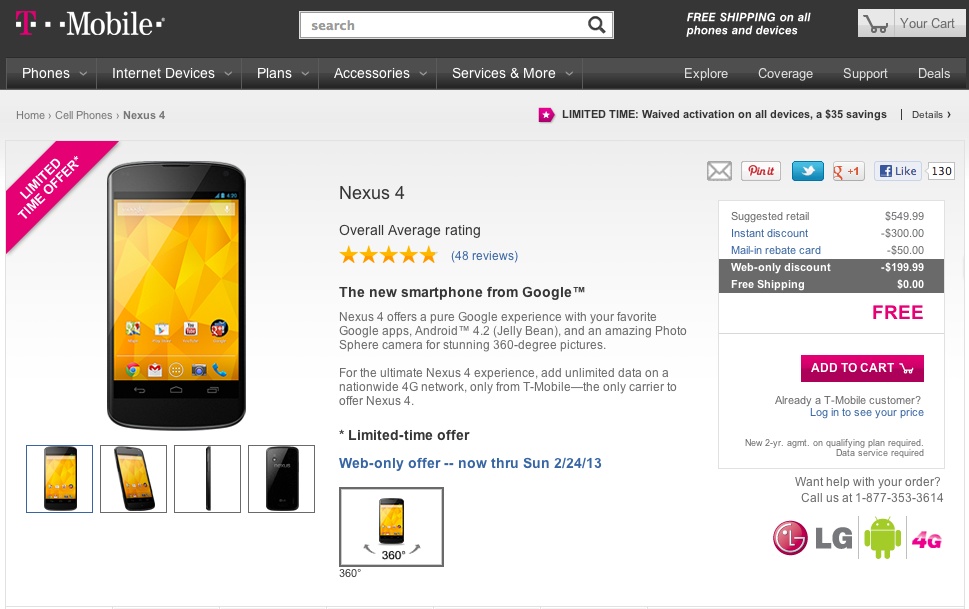969x609 pixels.
Task: Click the Suggested retail $549.99 price
Action: tap(904, 216)
